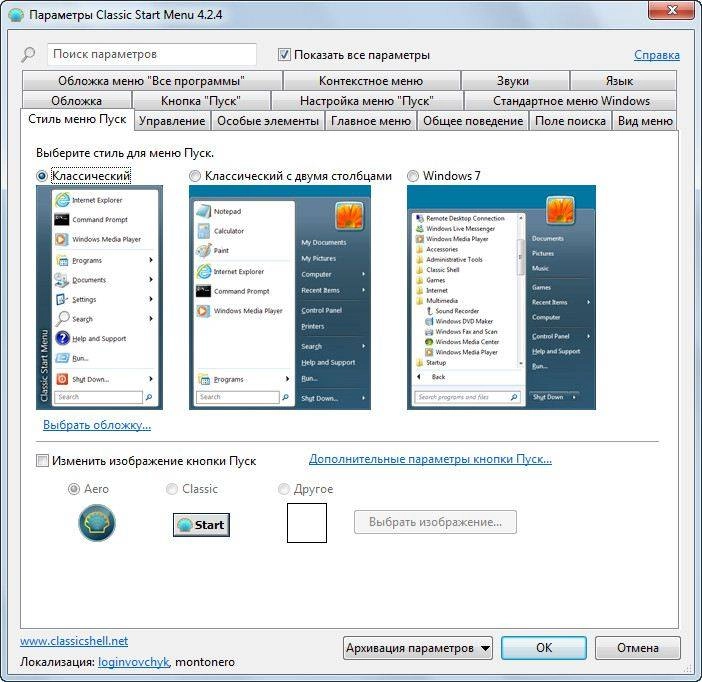Switch to the Общее поведение tab

pyautogui.click(x=473, y=121)
